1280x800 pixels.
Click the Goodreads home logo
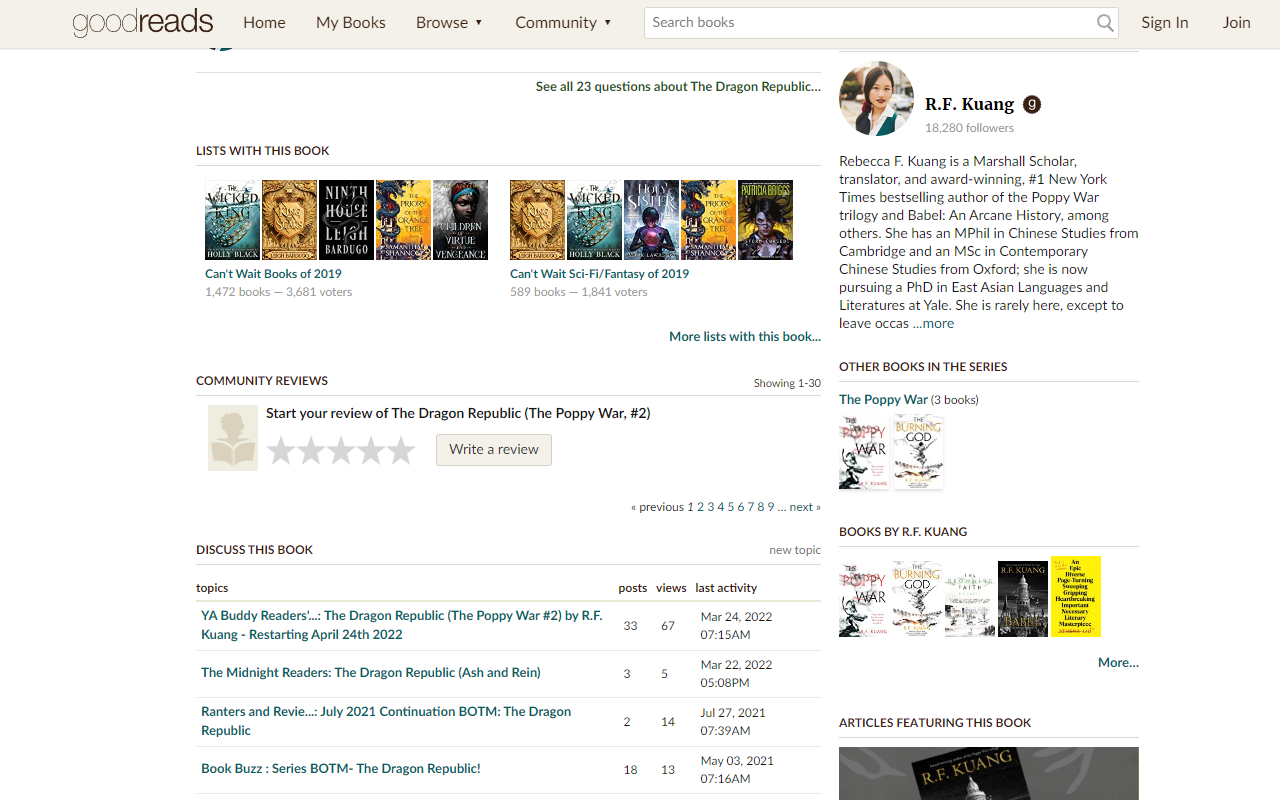pos(142,22)
